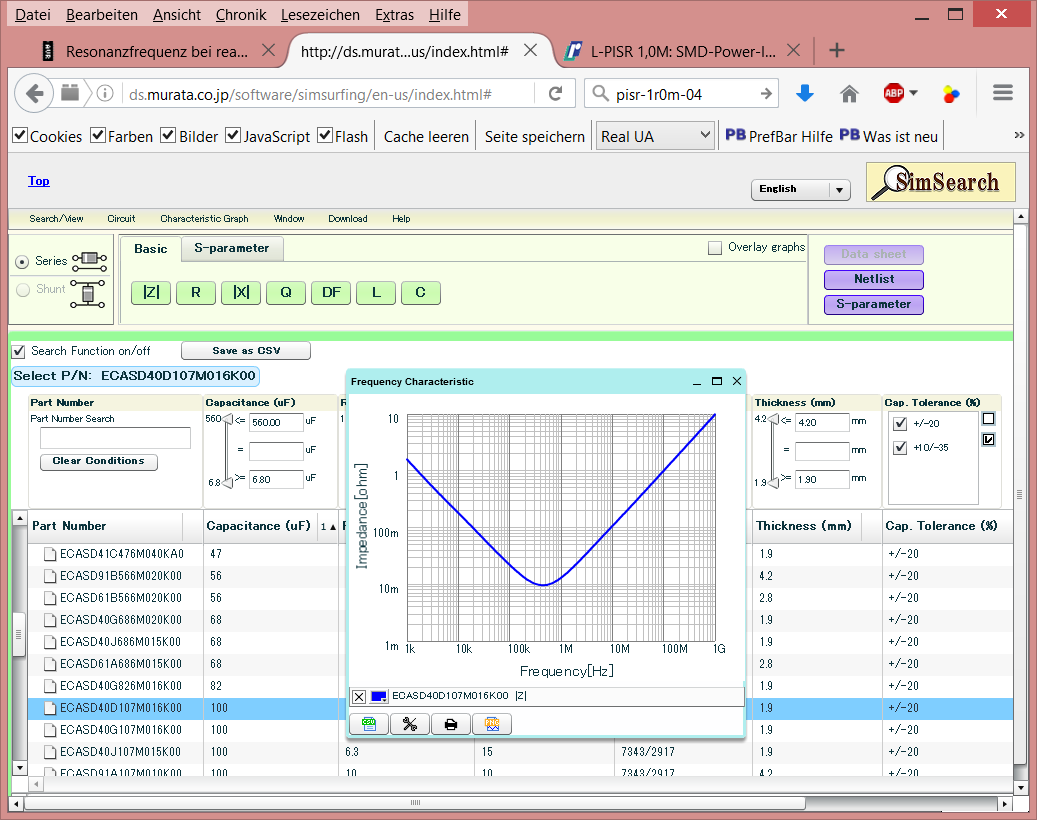Minimize the Frequency Characteristic window
Image resolution: width=1037 pixels, height=820 pixels.
click(x=697, y=382)
